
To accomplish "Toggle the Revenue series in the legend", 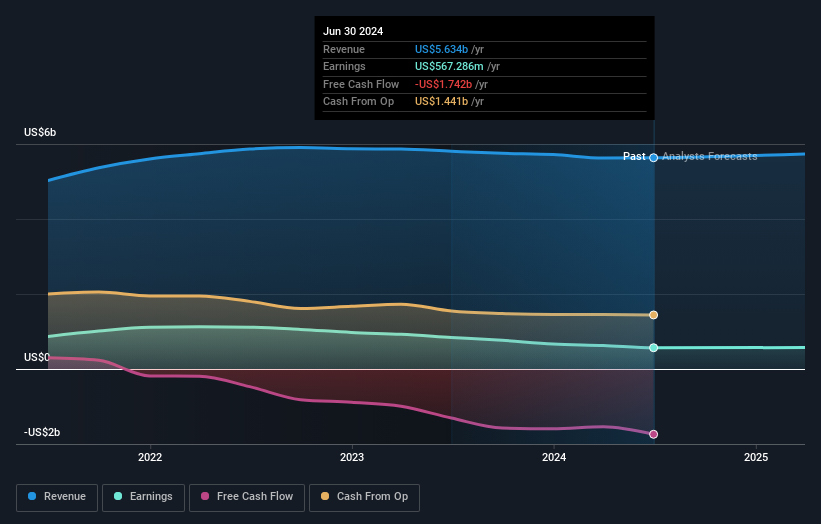I will 57,497.
